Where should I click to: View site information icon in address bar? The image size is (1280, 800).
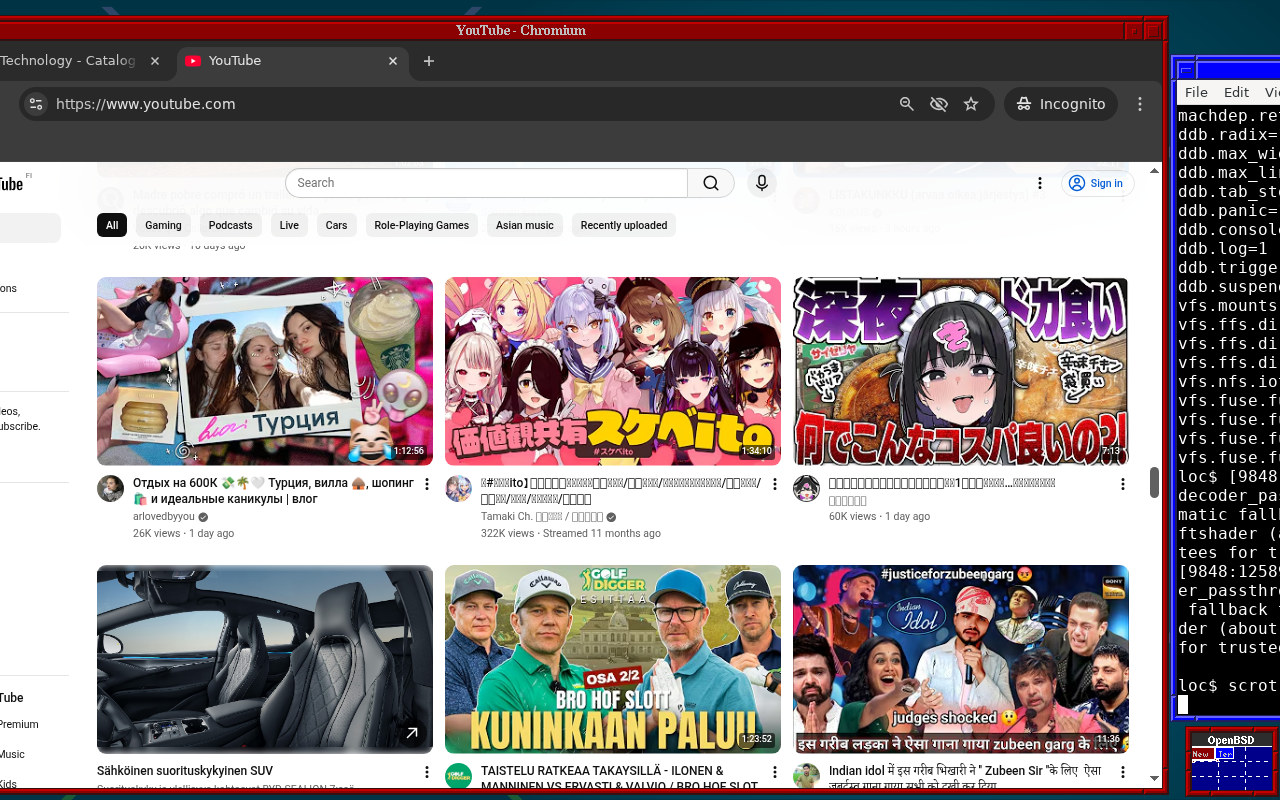36,104
